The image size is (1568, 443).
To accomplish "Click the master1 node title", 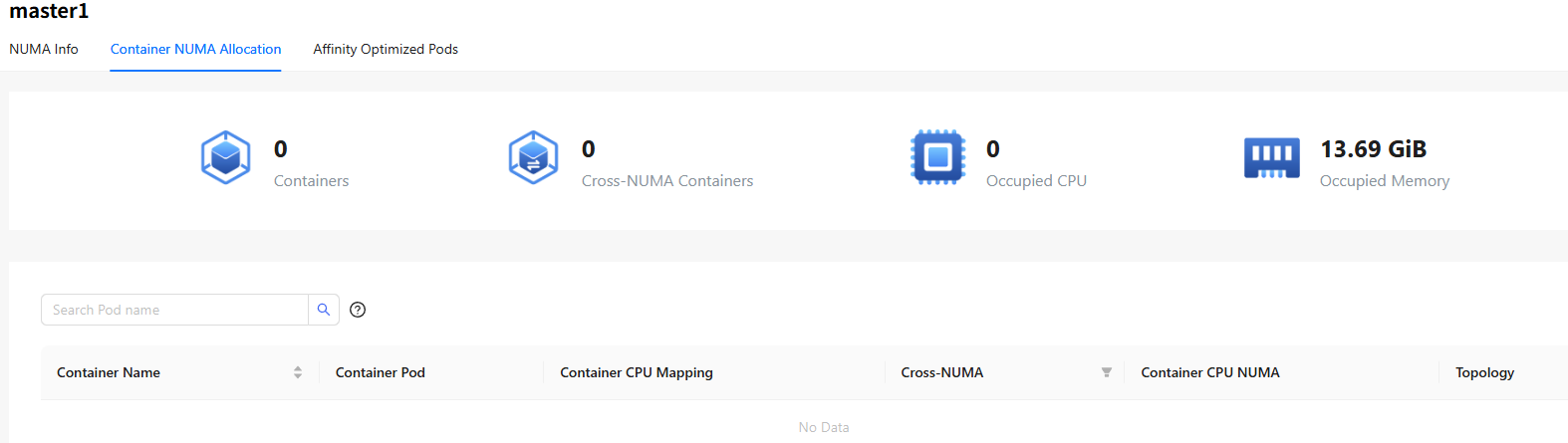I will coord(49,11).
